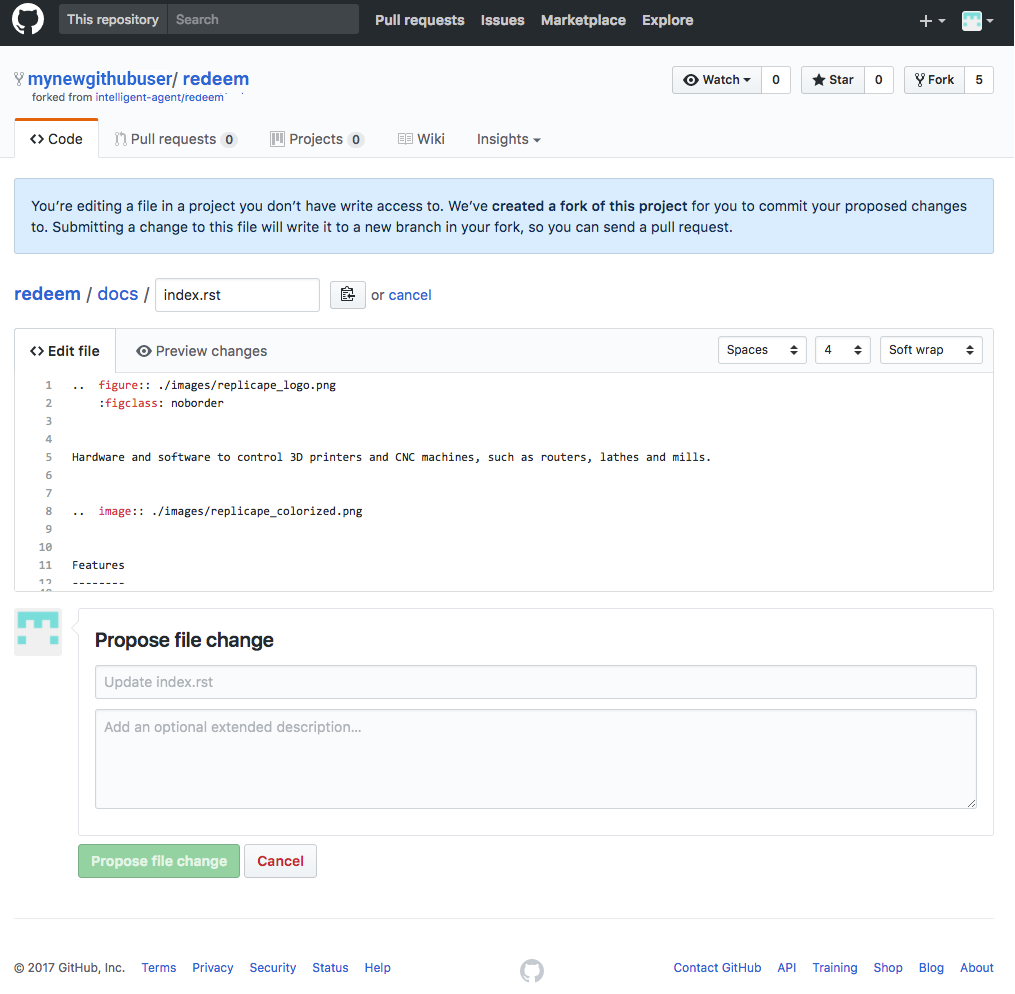Viewport: 1015px width, 994px height.
Task: Focus the commit title field Update index.rst
Action: click(x=536, y=682)
